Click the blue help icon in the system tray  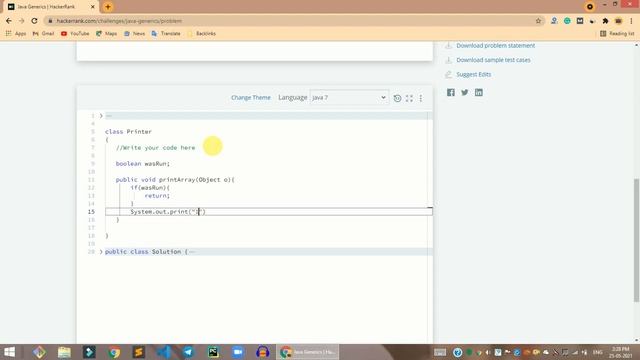pos(458,352)
